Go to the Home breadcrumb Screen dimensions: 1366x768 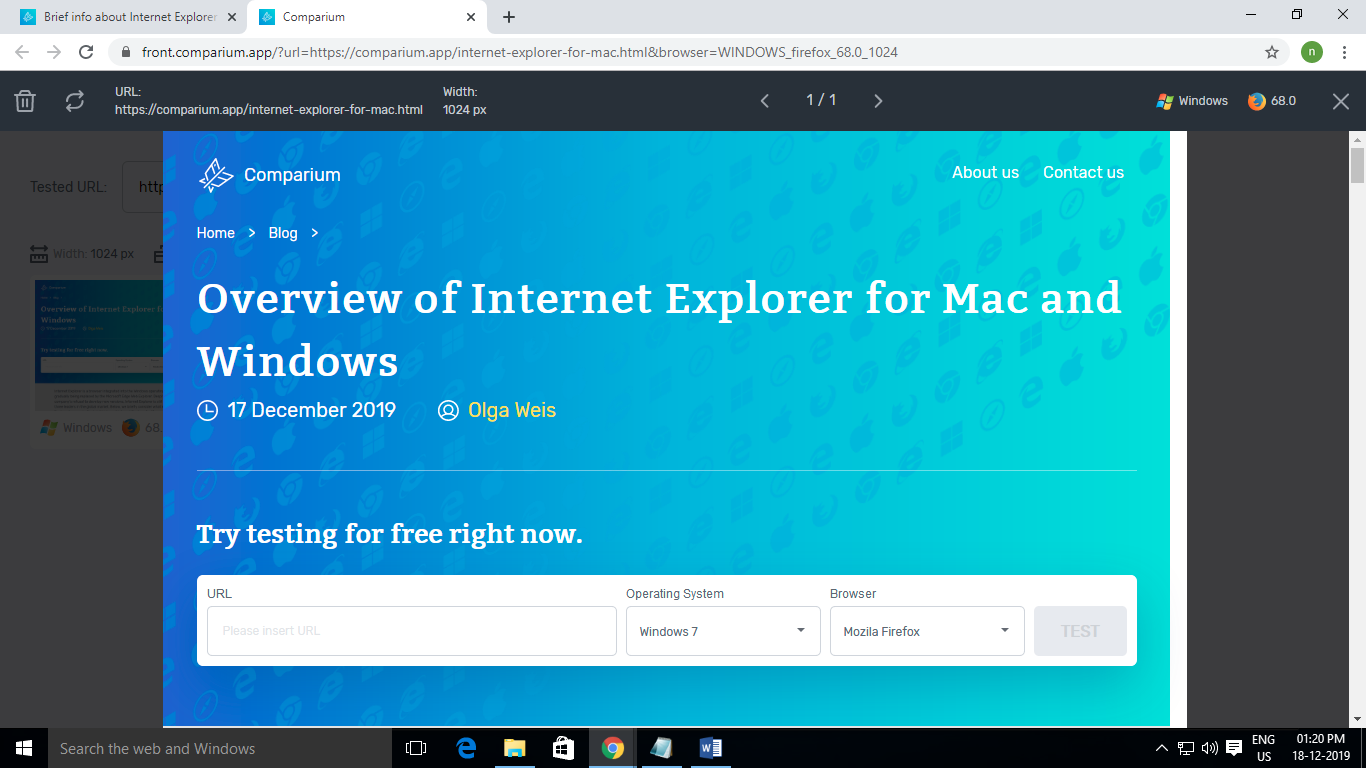pos(216,233)
